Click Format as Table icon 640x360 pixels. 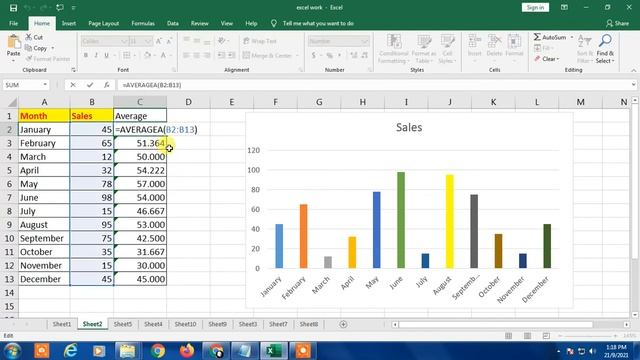click(x=424, y=42)
